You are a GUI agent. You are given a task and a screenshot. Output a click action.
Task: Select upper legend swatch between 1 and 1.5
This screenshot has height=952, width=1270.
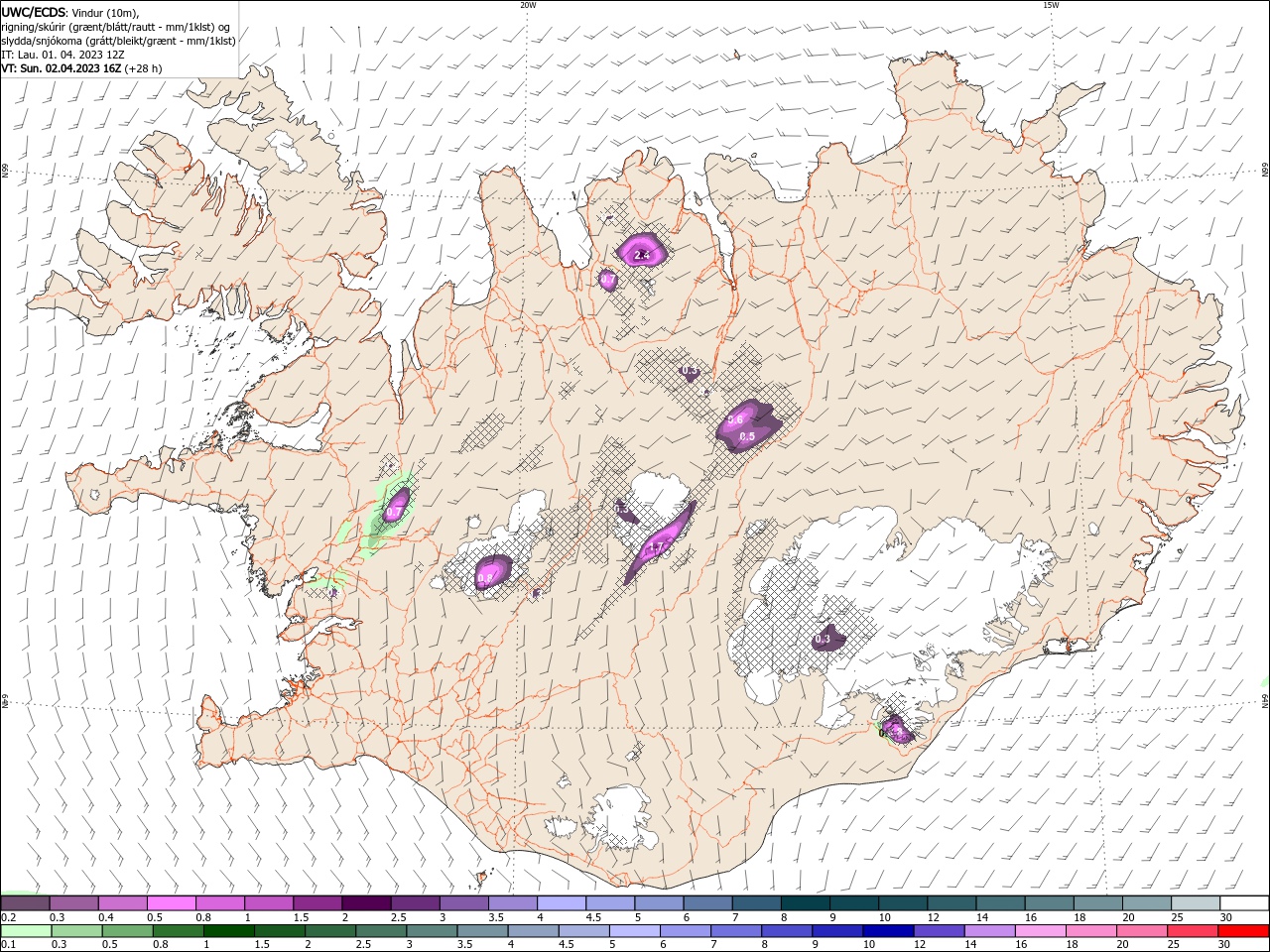pos(268,903)
